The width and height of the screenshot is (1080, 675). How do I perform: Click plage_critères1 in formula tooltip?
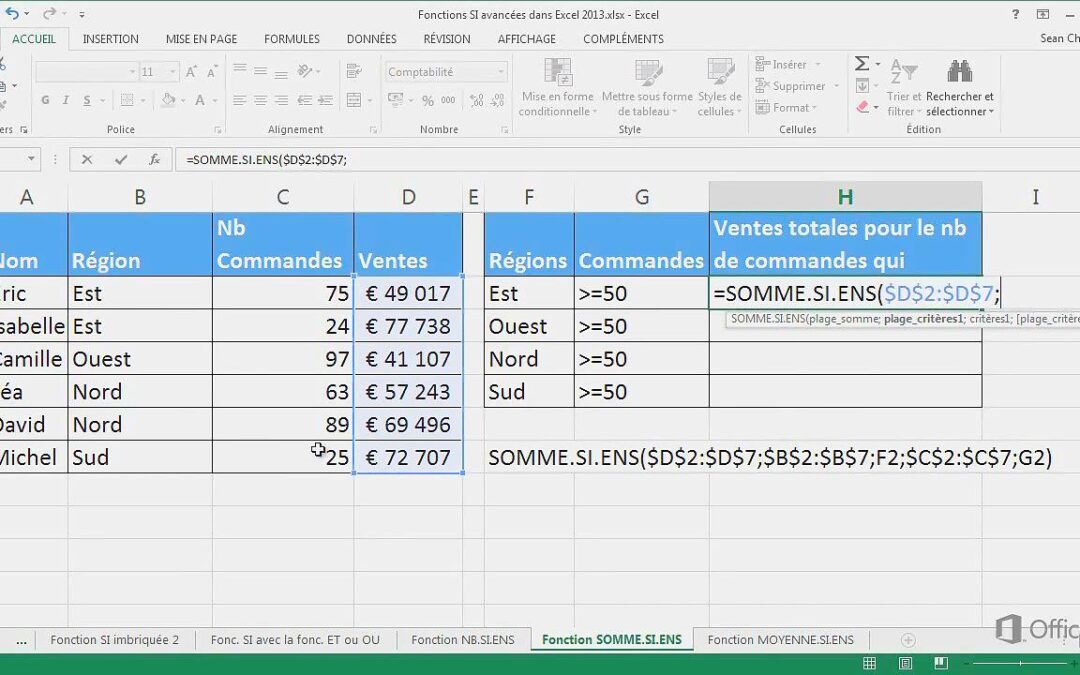pos(923,319)
